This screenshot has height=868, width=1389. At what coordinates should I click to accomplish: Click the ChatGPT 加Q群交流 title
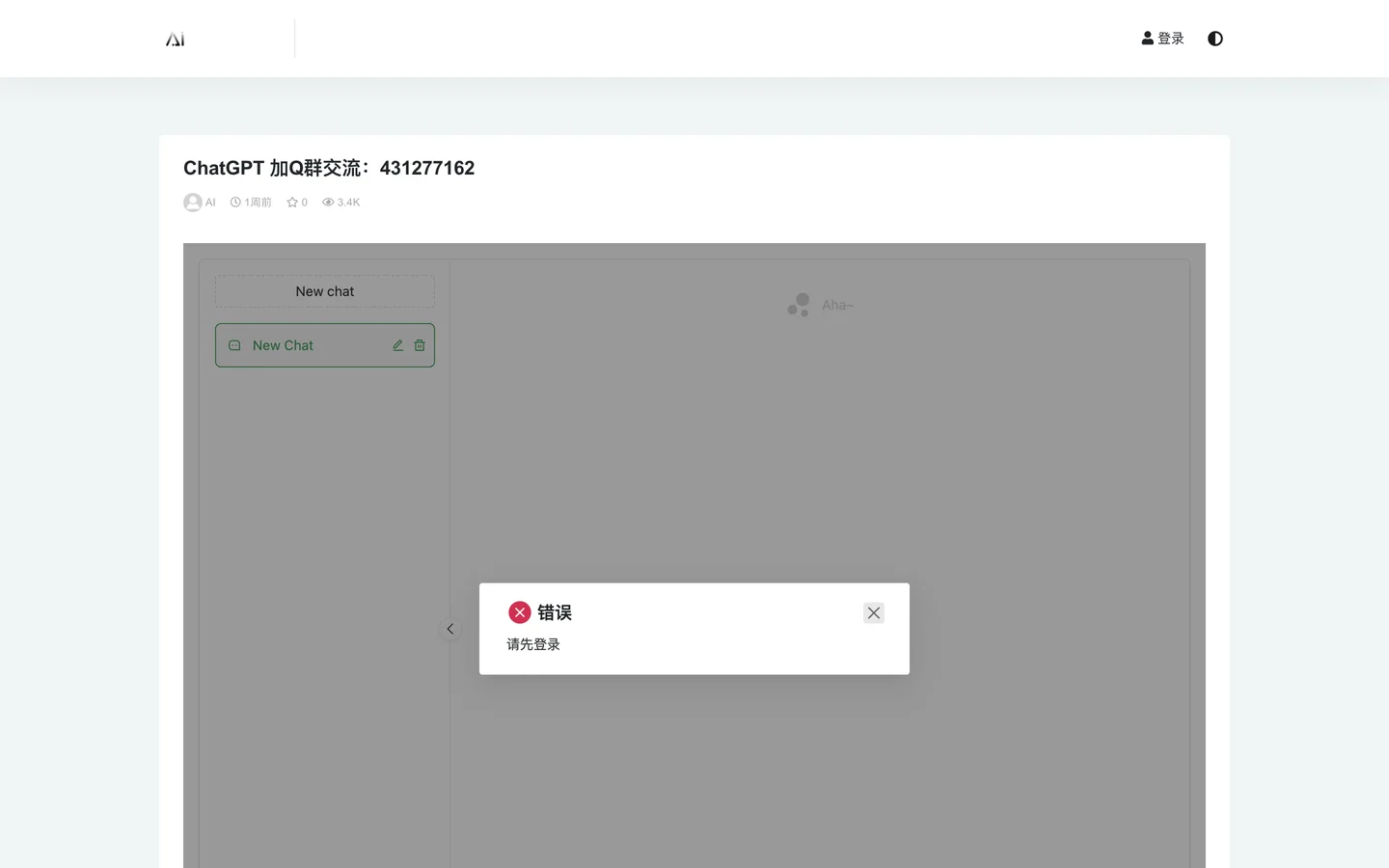pos(329,168)
